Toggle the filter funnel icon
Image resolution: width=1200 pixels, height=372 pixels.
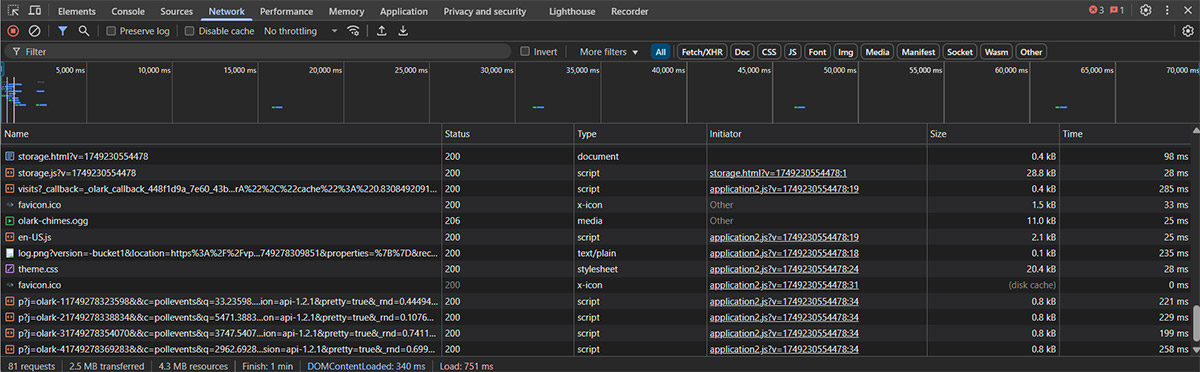62,31
